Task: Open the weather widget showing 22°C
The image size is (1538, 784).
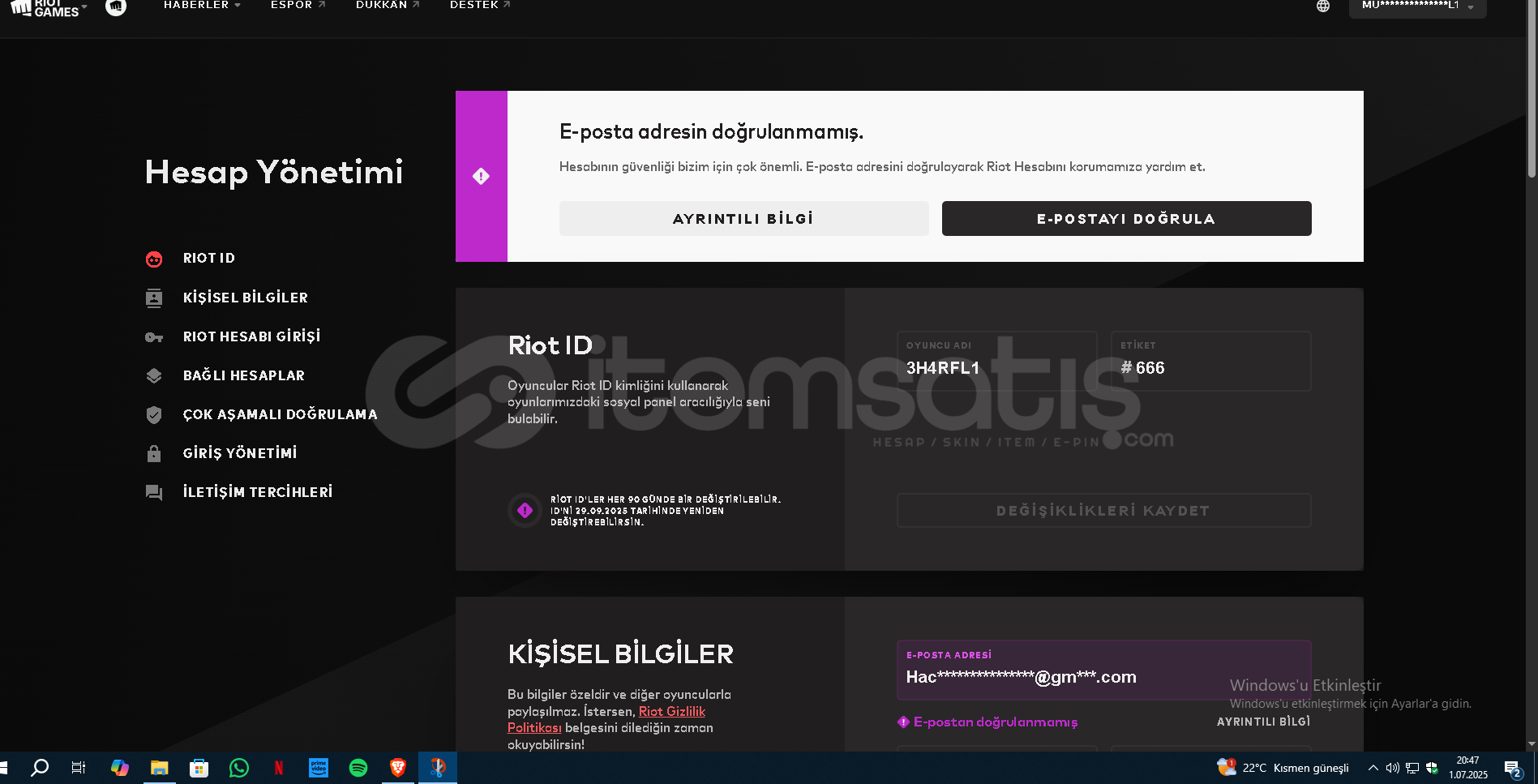Action: coord(1283,768)
